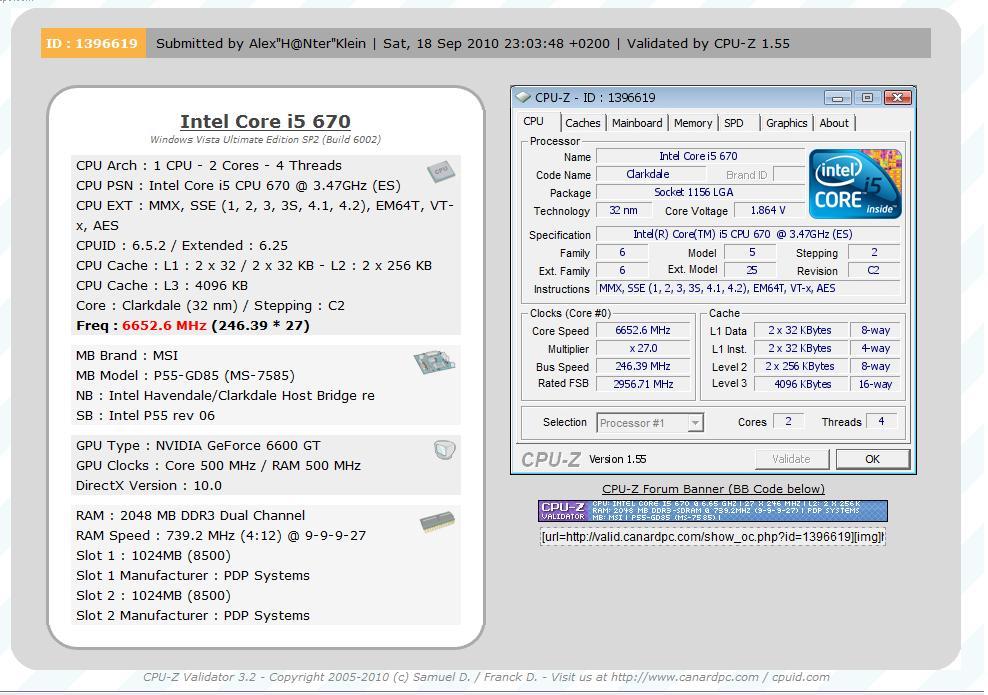Click the Ext. Model value 25

tap(750, 270)
